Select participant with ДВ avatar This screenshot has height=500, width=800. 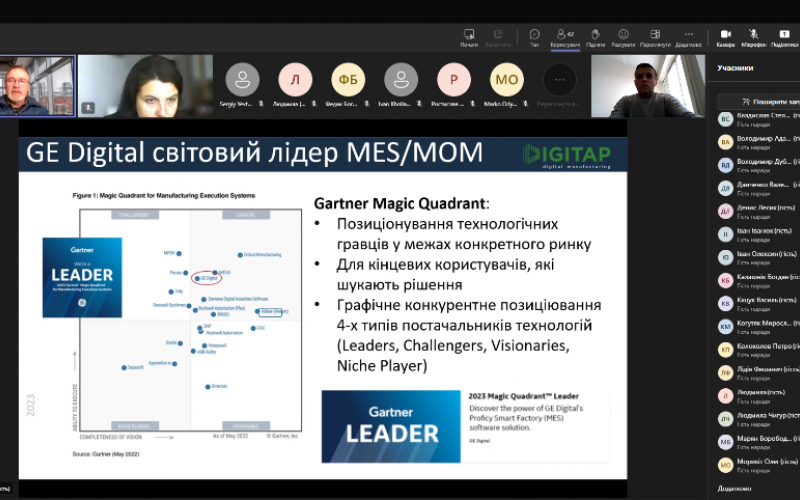(758, 188)
